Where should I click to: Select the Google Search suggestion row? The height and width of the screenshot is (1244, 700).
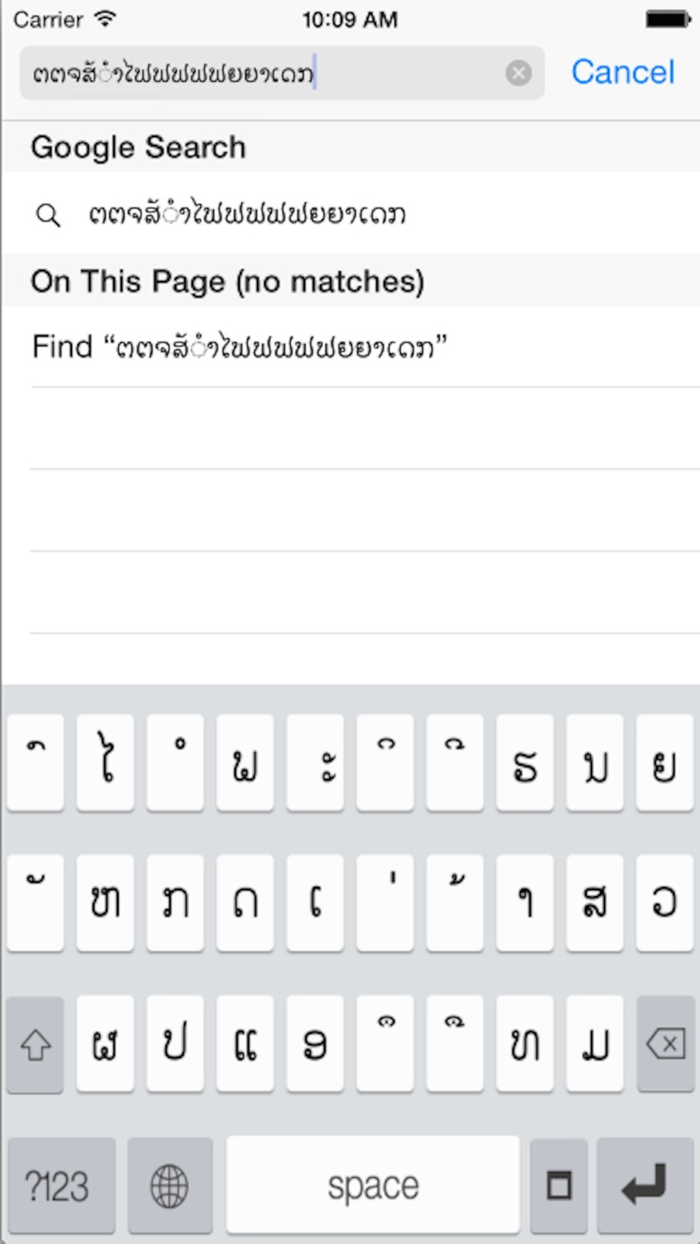coord(350,214)
